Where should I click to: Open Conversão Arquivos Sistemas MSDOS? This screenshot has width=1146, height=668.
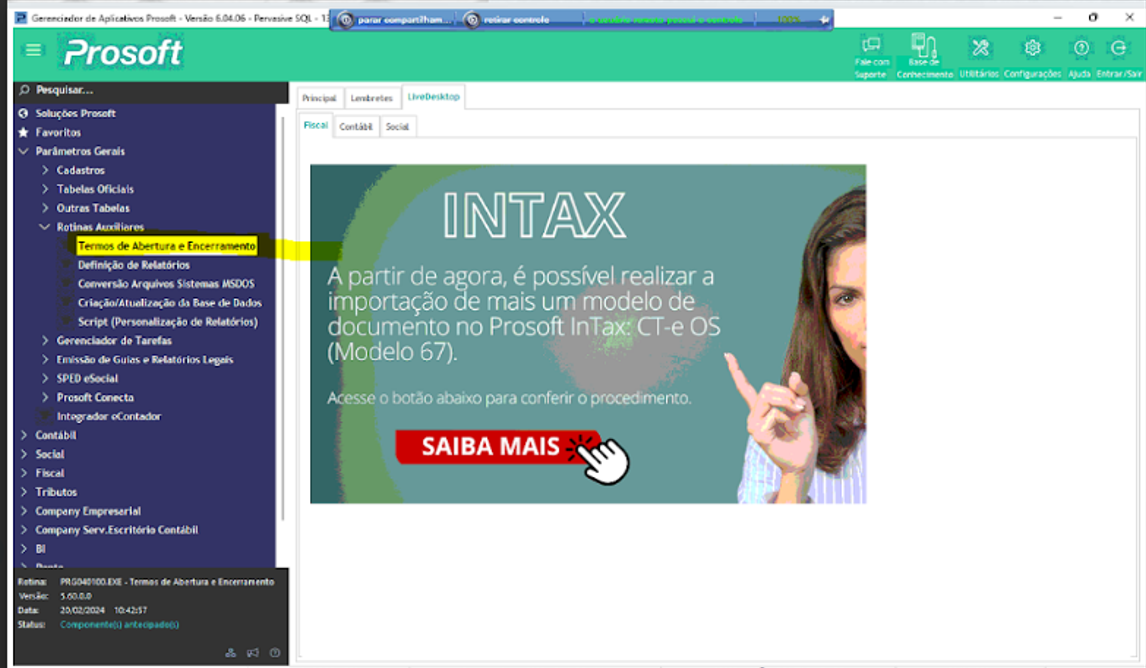click(166, 284)
